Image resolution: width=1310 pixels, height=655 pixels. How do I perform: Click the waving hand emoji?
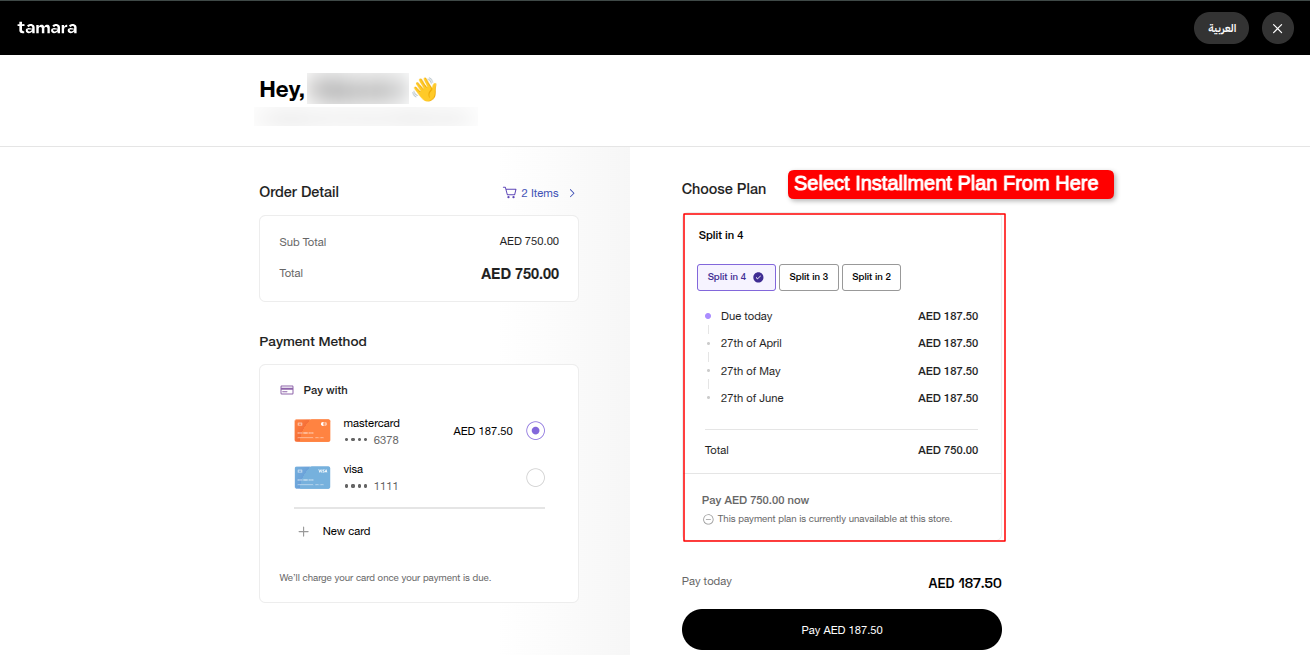(x=425, y=89)
